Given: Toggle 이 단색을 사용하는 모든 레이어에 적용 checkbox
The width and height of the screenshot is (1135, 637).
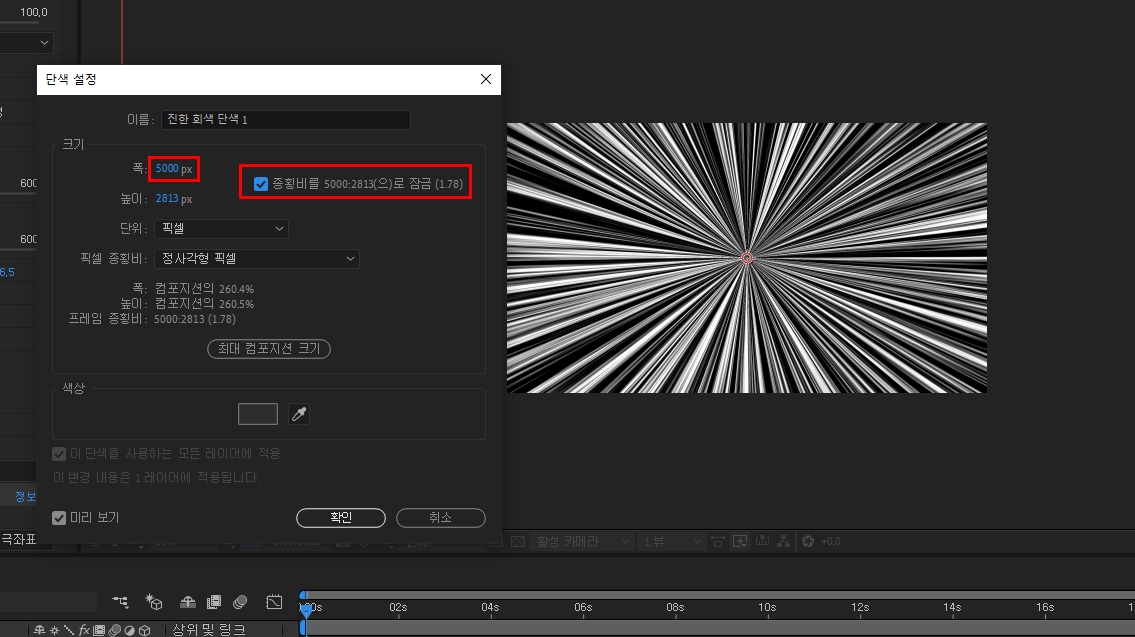Looking at the screenshot, I should (x=59, y=454).
